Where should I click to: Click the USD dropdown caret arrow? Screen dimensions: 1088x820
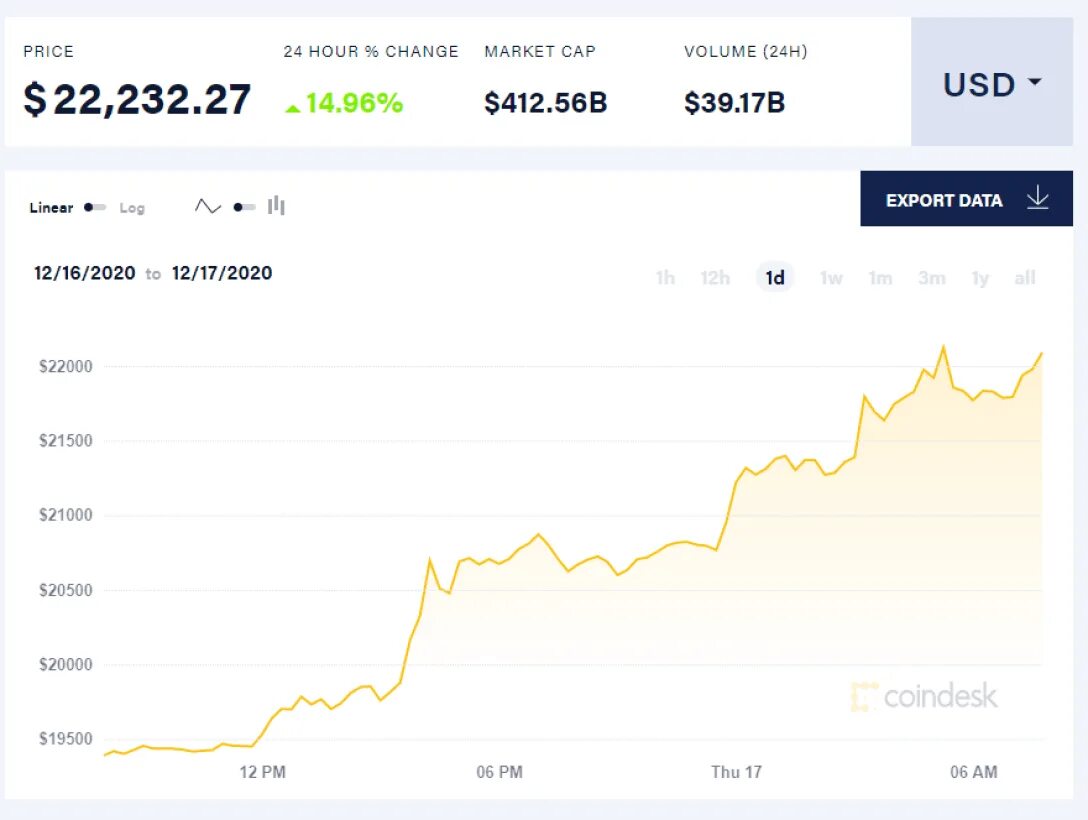[x=1035, y=82]
